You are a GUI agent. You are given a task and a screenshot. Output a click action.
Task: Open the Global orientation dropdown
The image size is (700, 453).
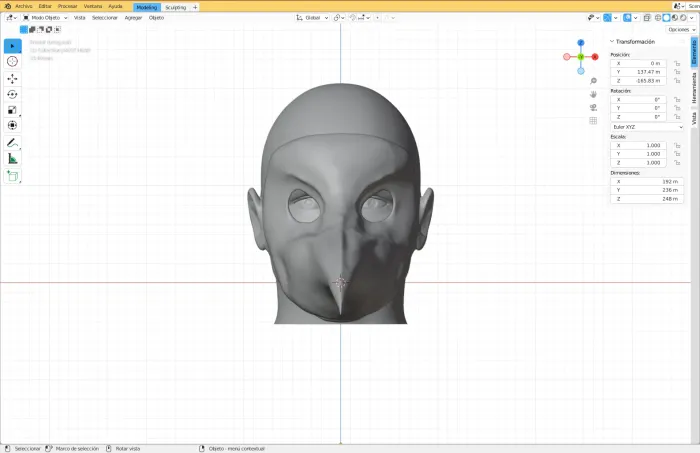pyautogui.click(x=312, y=18)
